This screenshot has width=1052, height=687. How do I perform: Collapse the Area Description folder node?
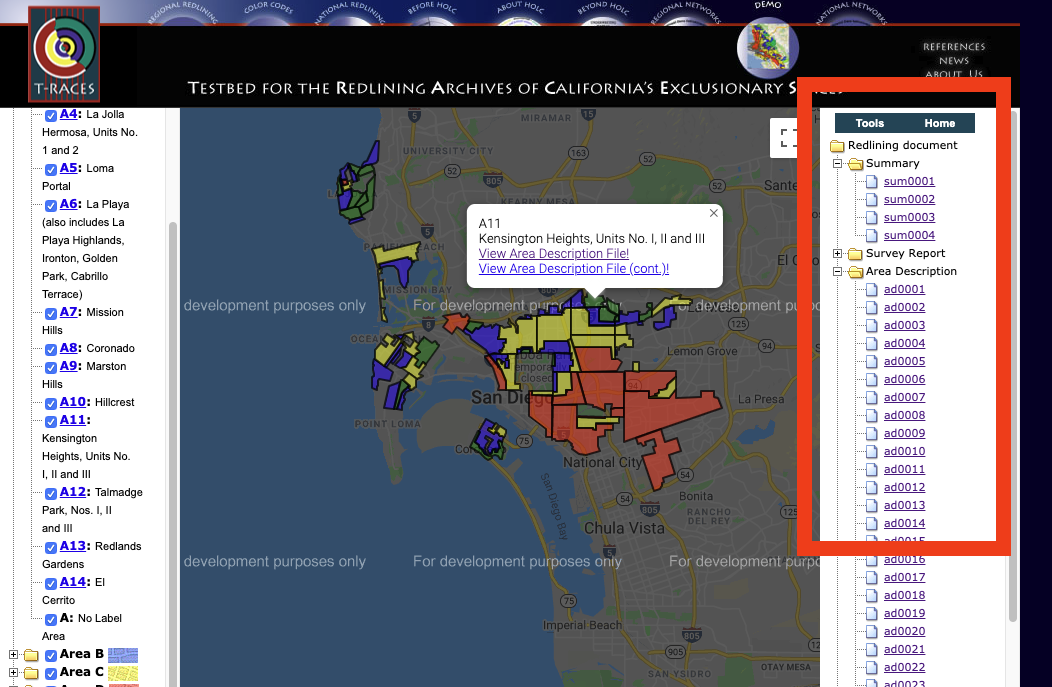(x=837, y=271)
